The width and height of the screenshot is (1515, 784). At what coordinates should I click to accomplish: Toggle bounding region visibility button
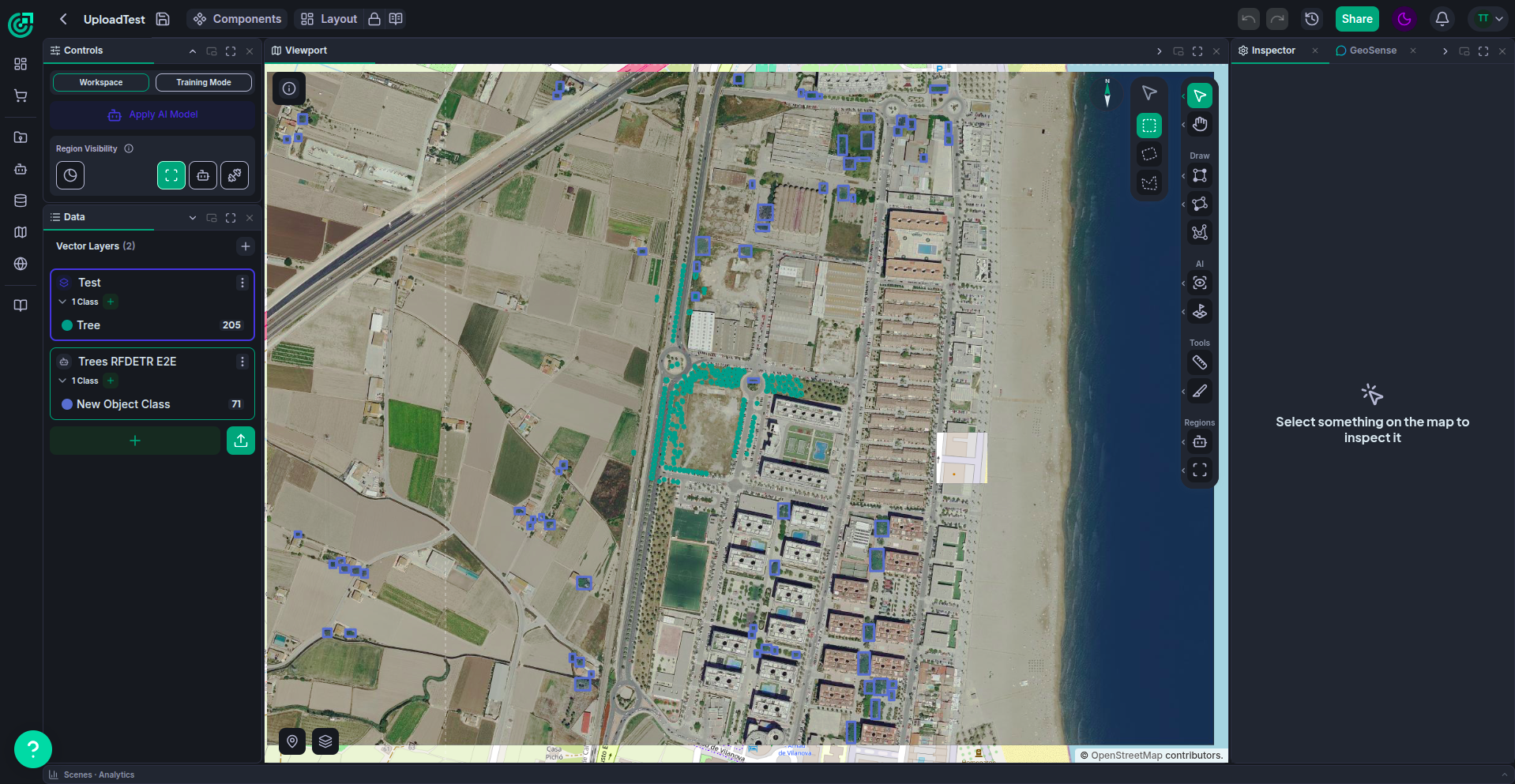point(171,175)
